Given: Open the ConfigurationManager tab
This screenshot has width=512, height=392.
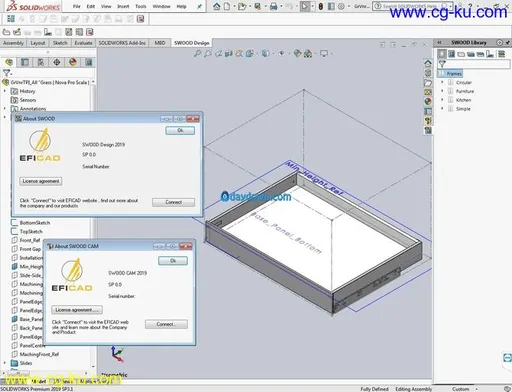Looking at the screenshot, I should point(41,62).
